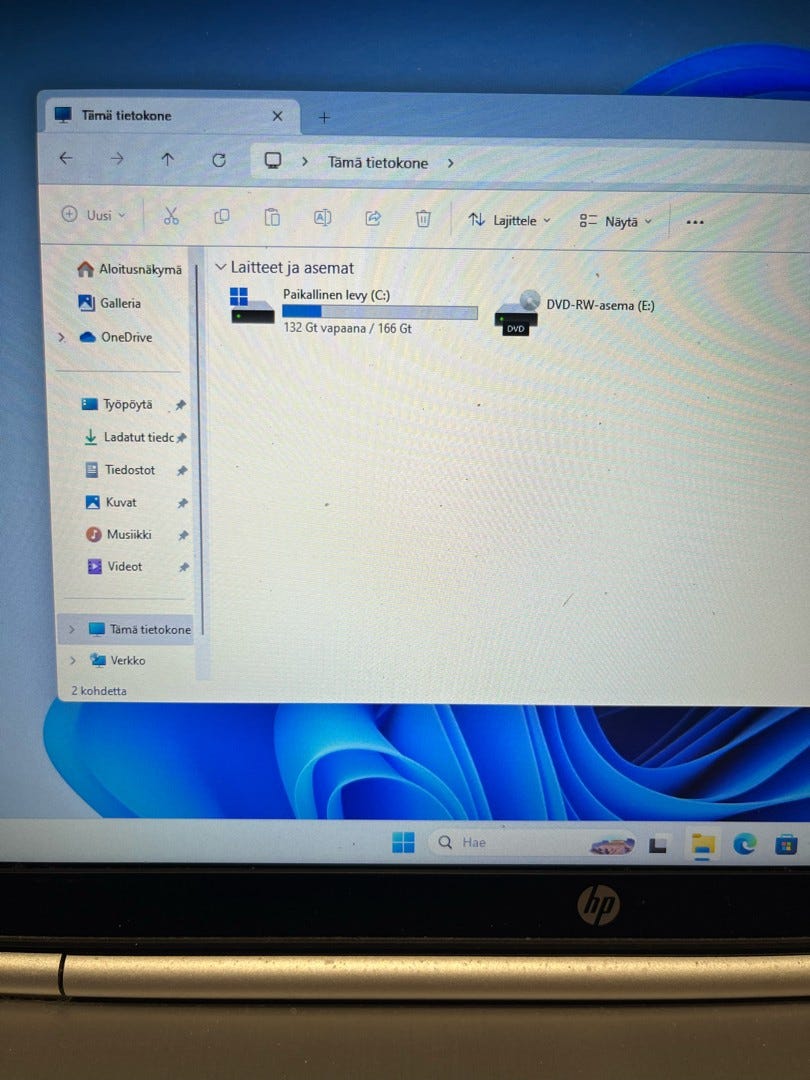Open the Lajittele sort dropdown
The image size is (810, 1080).
tap(510, 220)
